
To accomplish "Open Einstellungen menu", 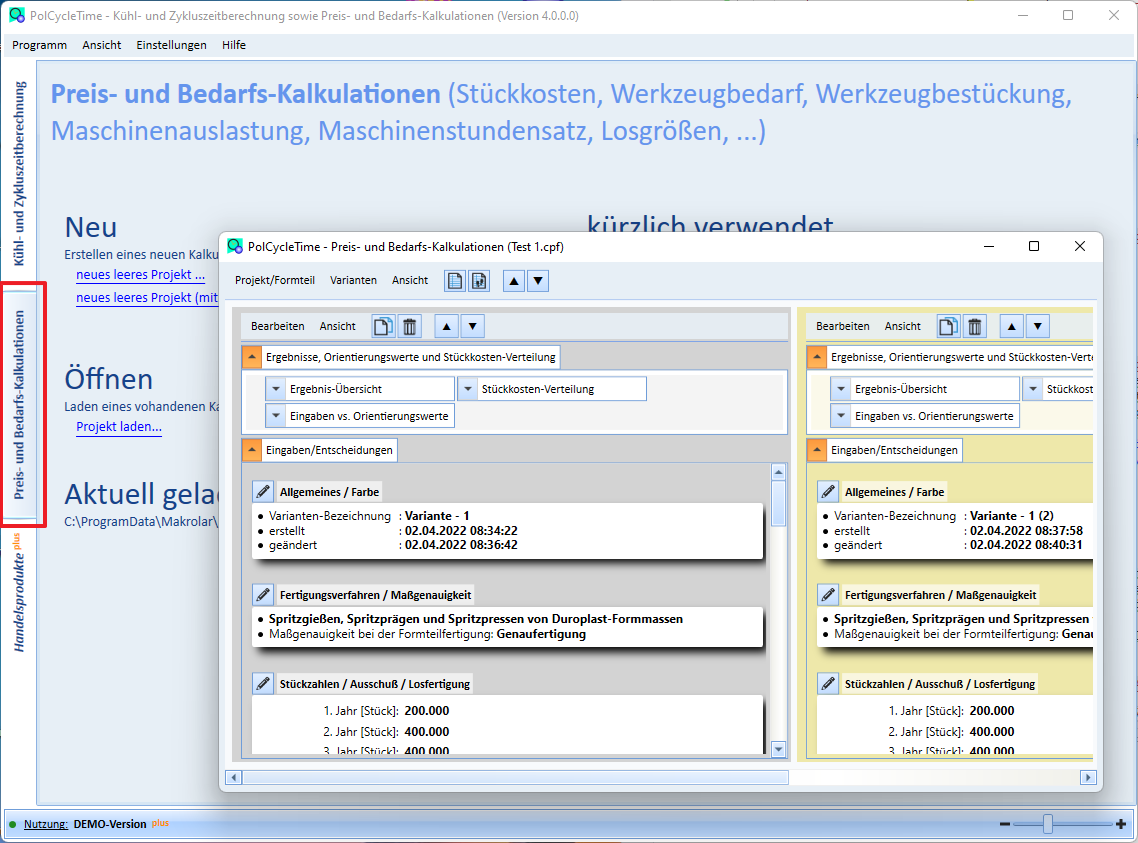I will tap(171, 45).
